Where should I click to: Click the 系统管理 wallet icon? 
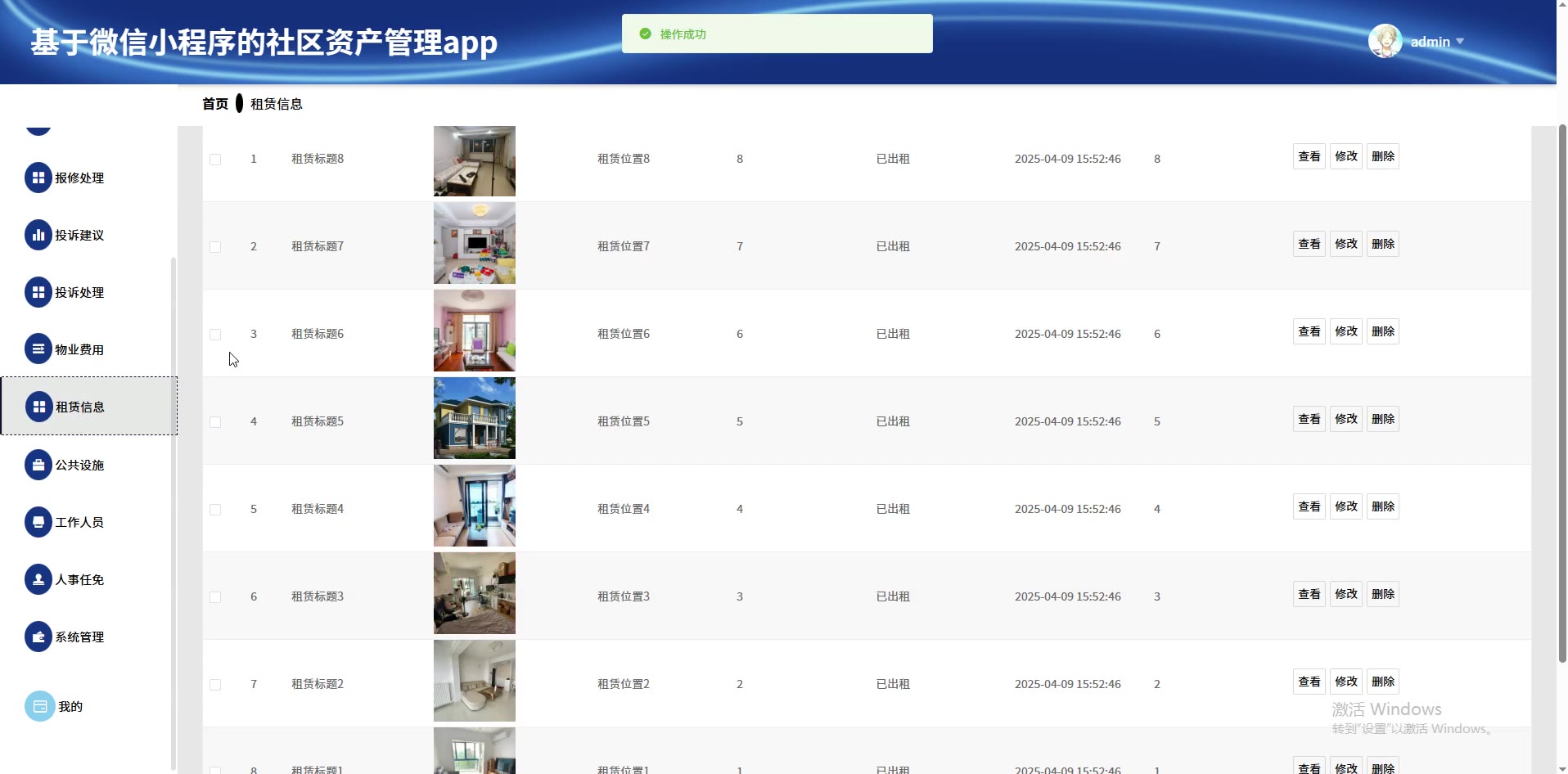tap(38, 637)
